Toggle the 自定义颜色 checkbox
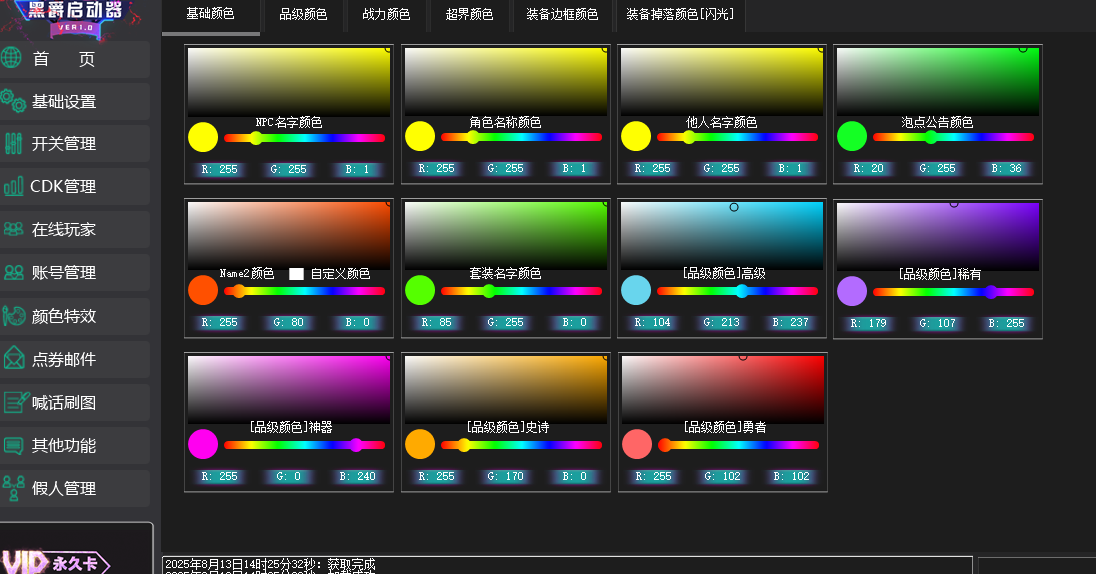Viewport: 1096px width, 574px height. [x=296, y=274]
